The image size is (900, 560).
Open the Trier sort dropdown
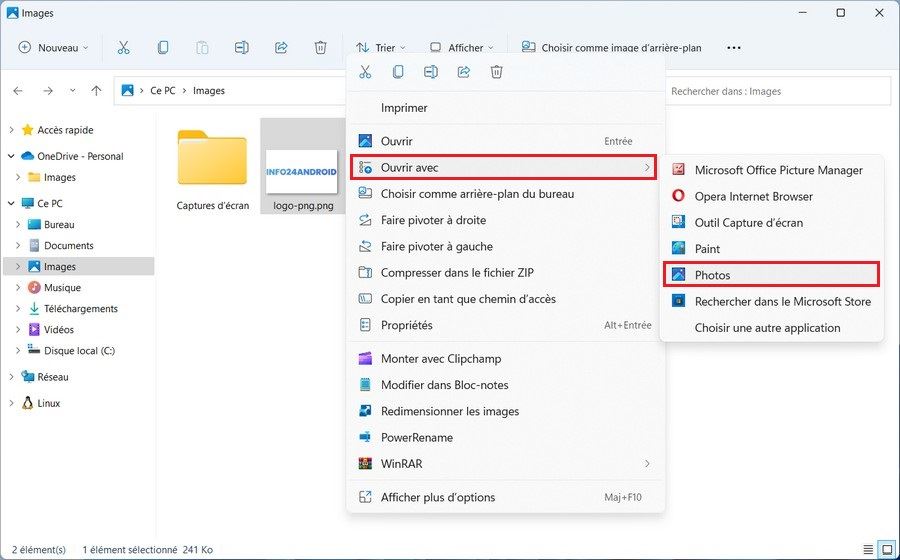pyautogui.click(x=381, y=48)
